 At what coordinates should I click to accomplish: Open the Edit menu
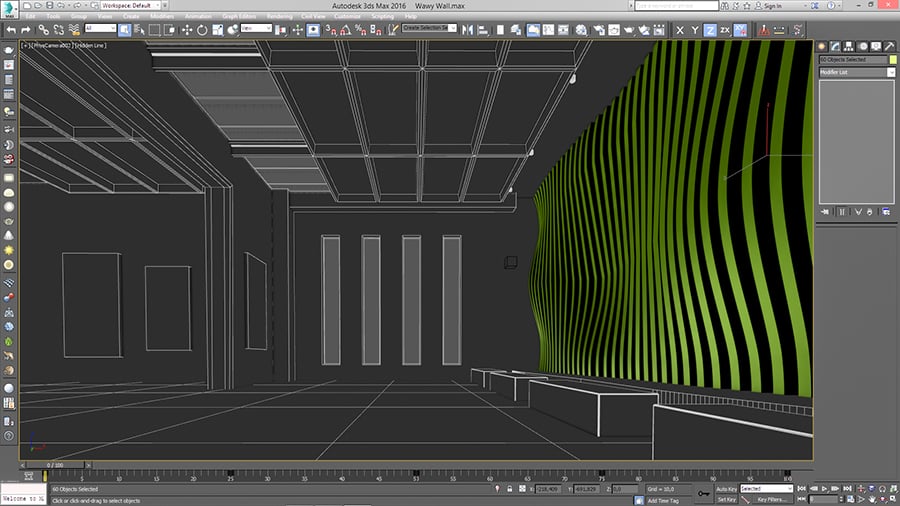pyautogui.click(x=30, y=17)
